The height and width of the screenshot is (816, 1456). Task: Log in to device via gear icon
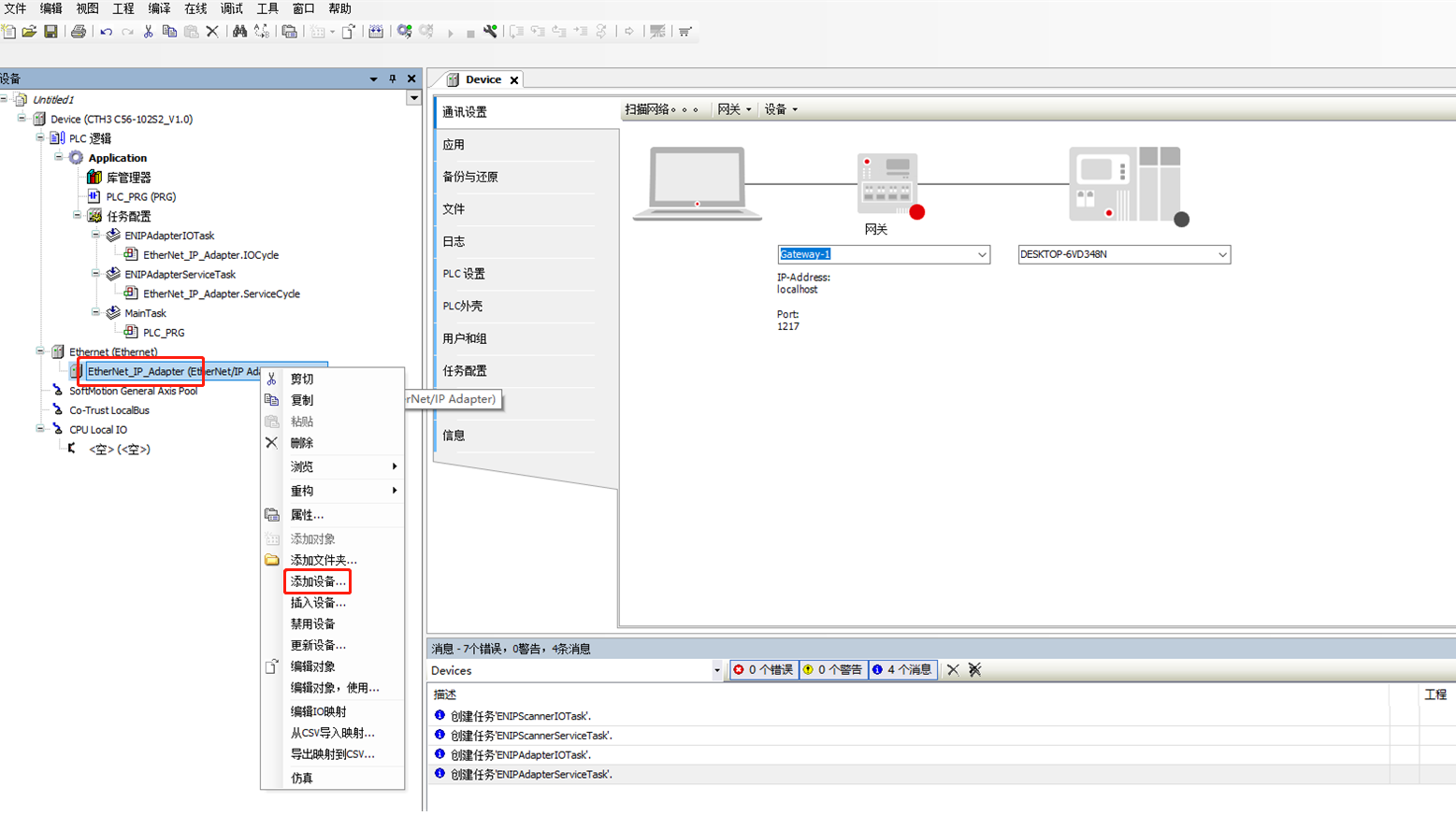[404, 32]
